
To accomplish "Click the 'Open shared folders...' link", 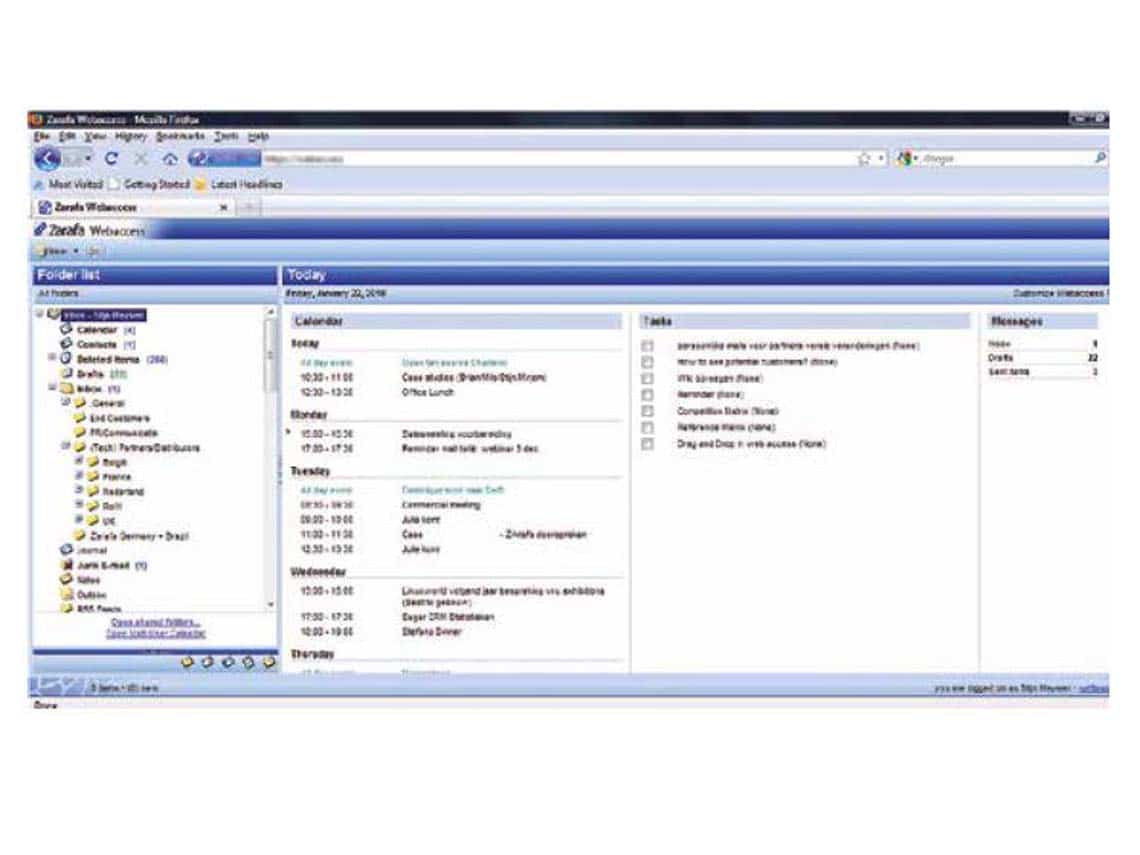I will (x=155, y=623).
